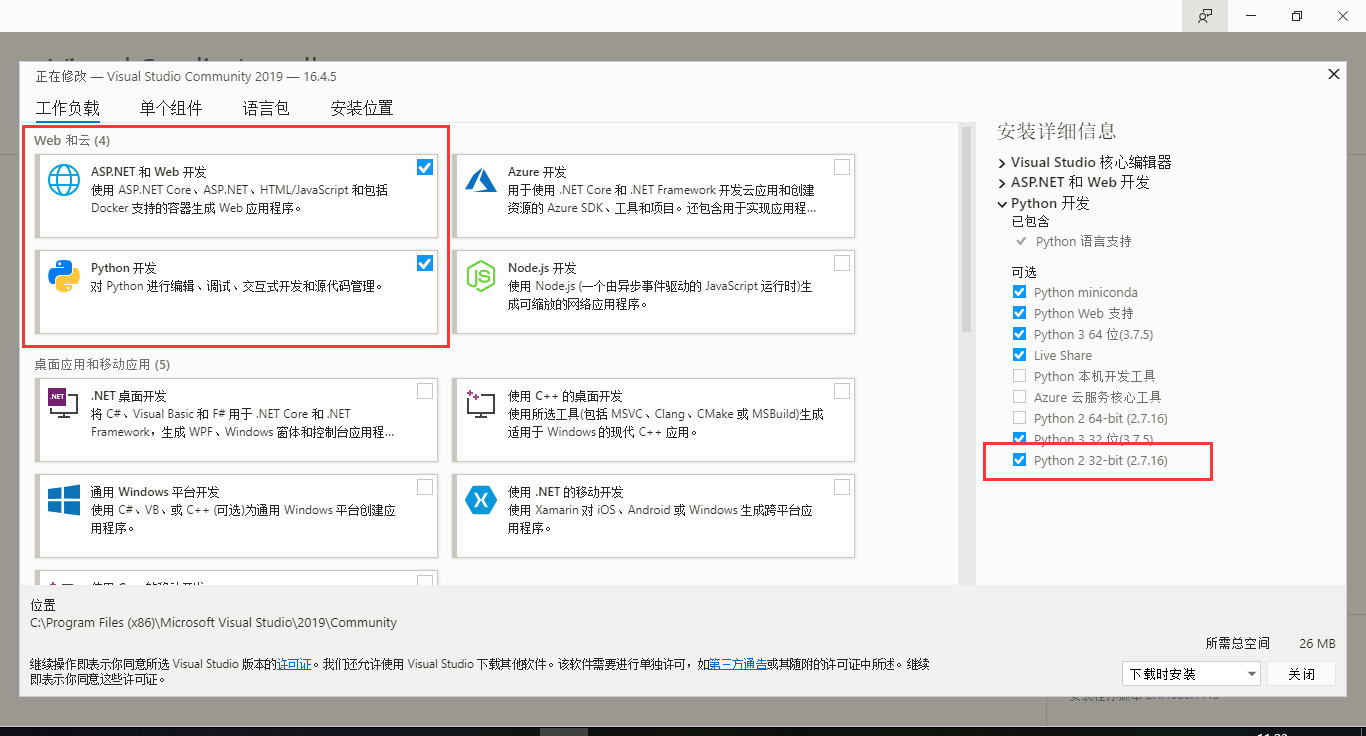1366x736 pixels.
Task: Uncheck Python 2 32-bit (2.7.16) option
Action: (1019, 460)
